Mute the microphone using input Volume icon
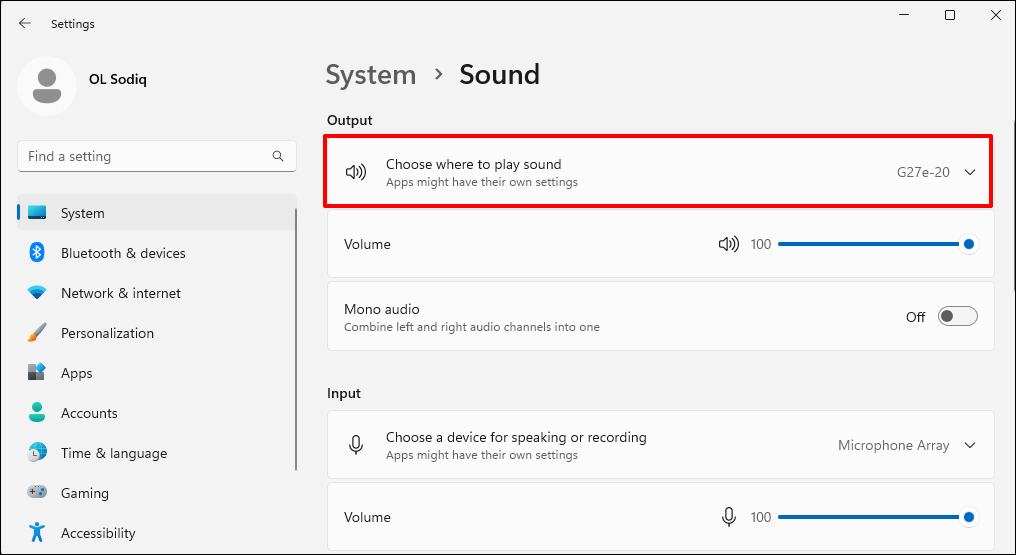Viewport: 1016px width, 555px height. pyautogui.click(x=729, y=517)
